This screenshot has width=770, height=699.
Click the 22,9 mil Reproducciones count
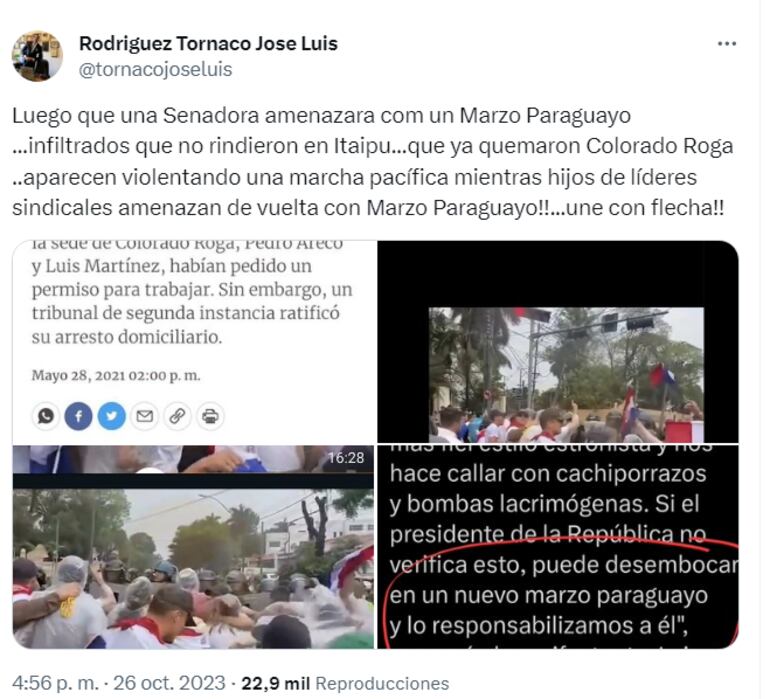345,683
